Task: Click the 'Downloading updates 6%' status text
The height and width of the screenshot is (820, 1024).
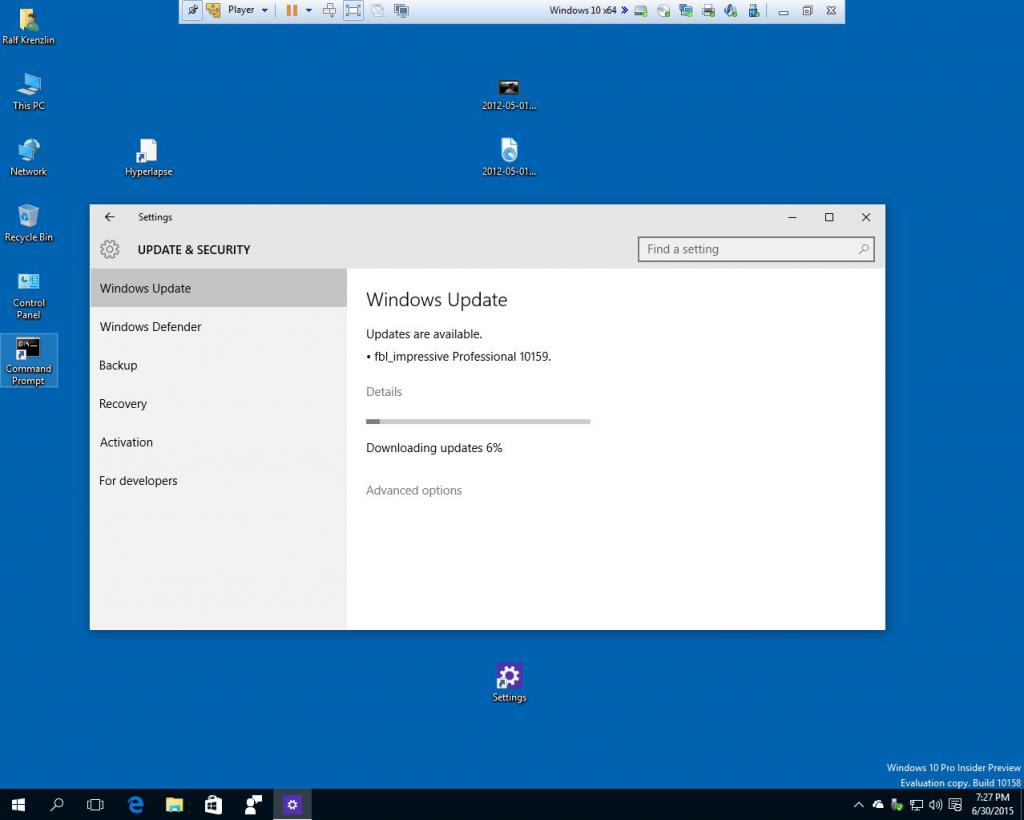Action: click(x=434, y=448)
